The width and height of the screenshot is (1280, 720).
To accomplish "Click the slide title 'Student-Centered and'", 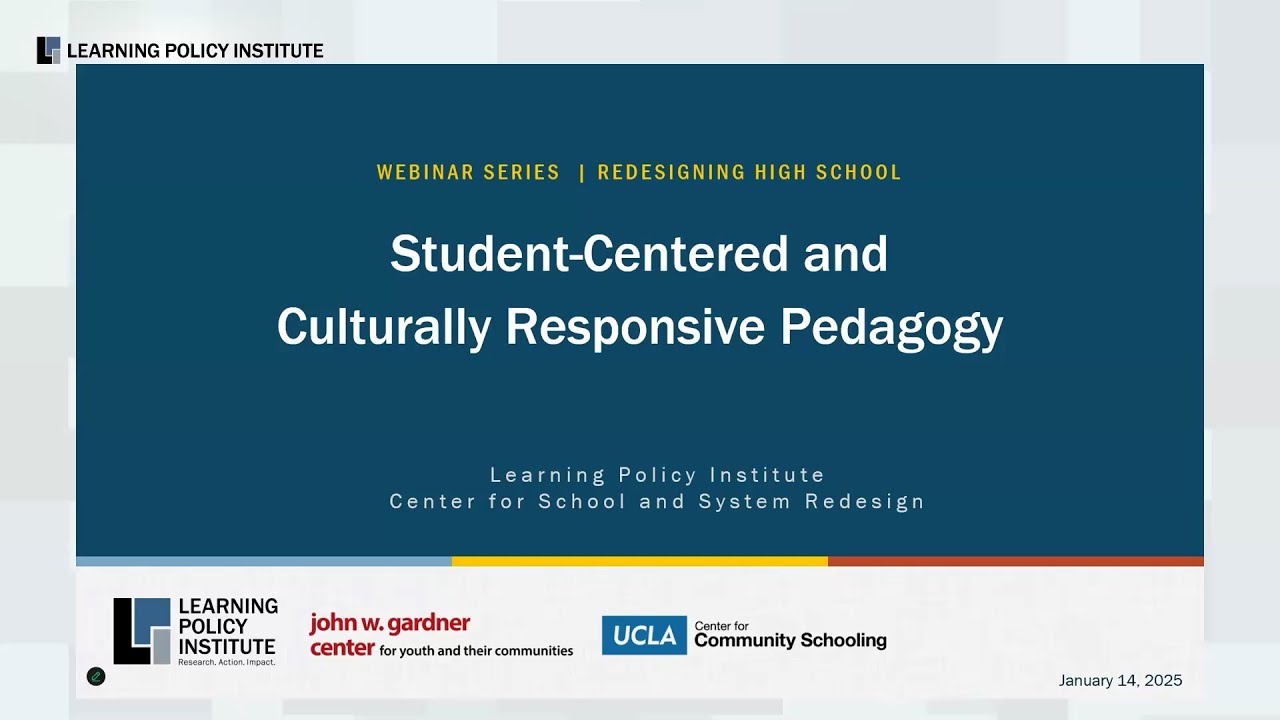I will point(639,253).
